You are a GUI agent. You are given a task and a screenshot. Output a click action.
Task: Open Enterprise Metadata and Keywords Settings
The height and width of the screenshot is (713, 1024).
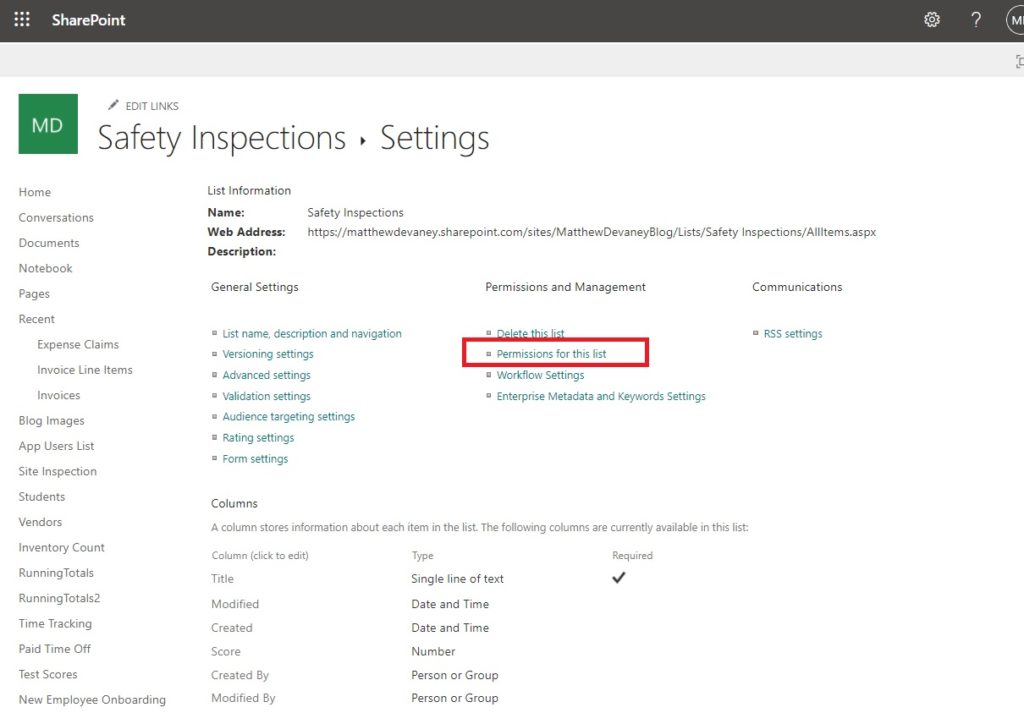pyautogui.click(x=601, y=396)
